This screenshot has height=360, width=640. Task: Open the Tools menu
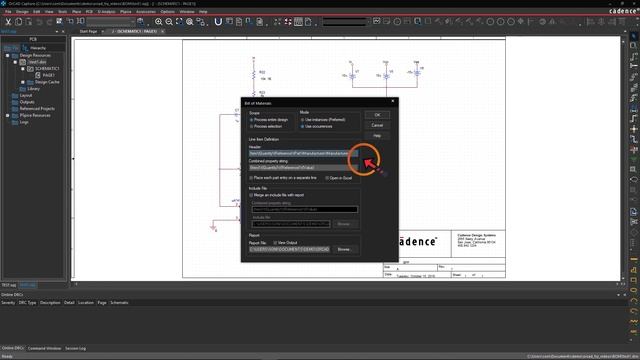pos(62,12)
